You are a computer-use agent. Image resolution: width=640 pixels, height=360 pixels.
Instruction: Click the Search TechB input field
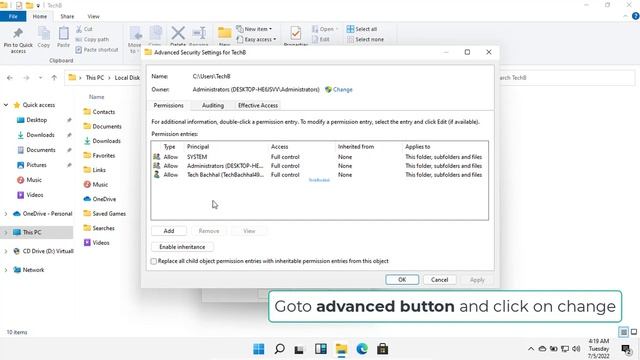pos(567,78)
